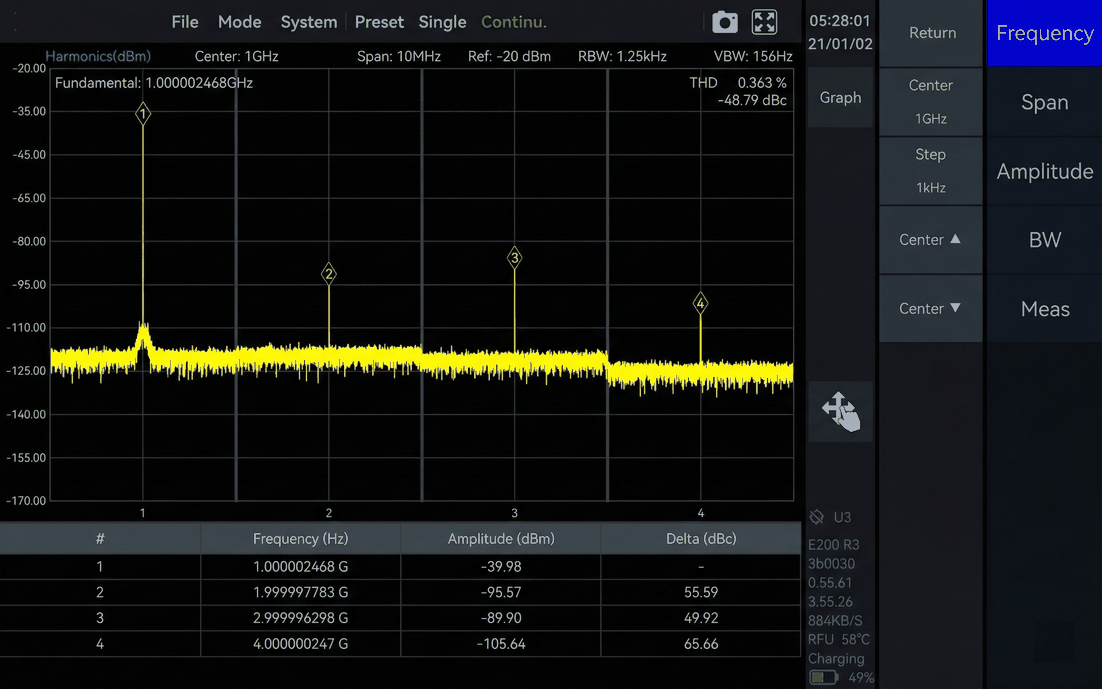Click the Preset menu item
The width and height of the screenshot is (1102, 689).
tap(379, 22)
